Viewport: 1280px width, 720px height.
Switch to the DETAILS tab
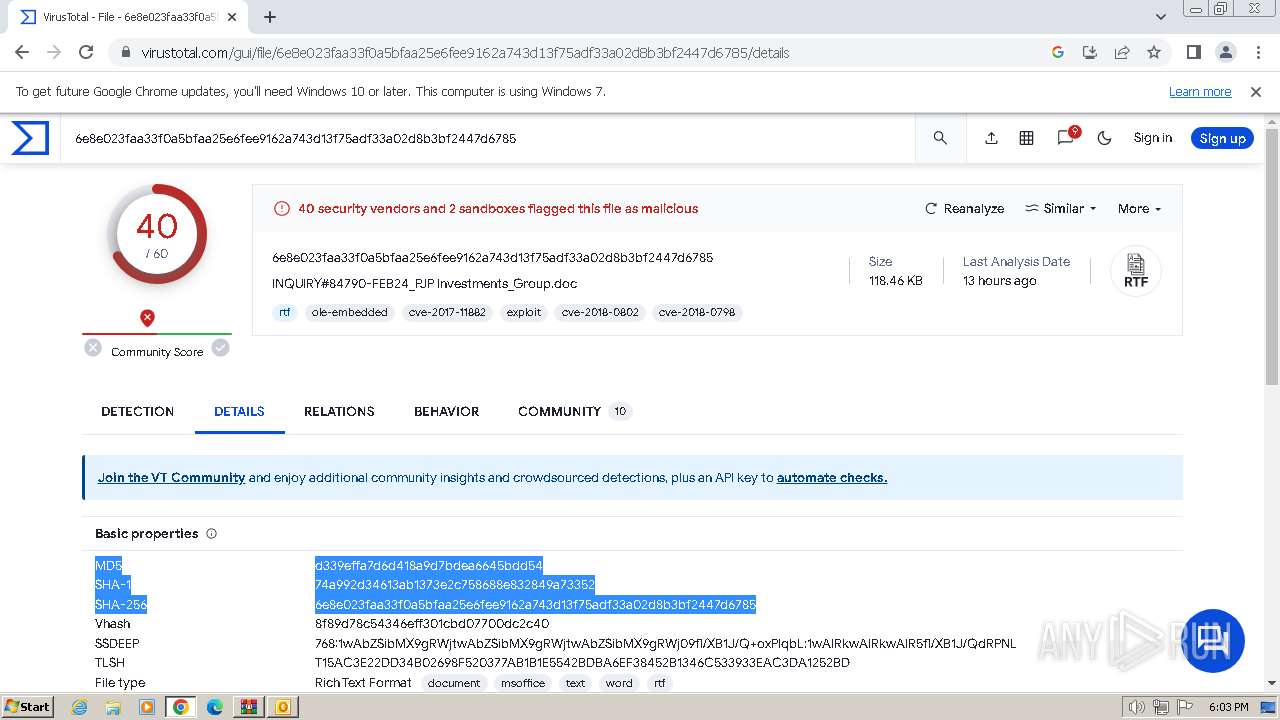click(x=239, y=411)
